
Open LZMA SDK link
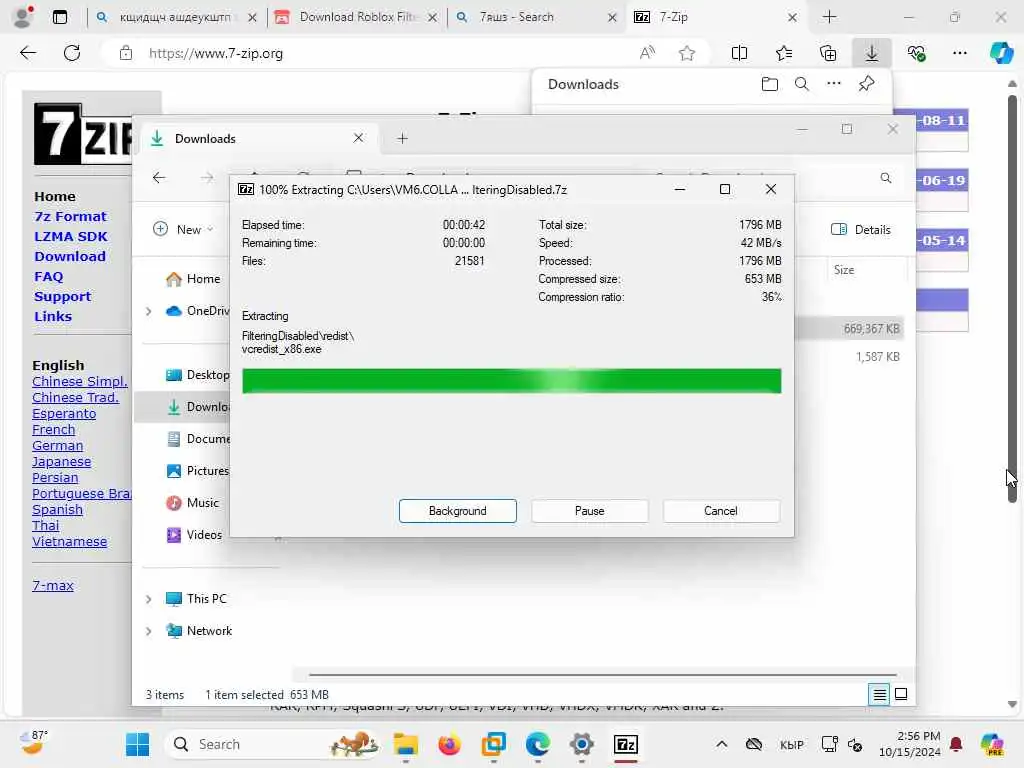(x=71, y=236)
